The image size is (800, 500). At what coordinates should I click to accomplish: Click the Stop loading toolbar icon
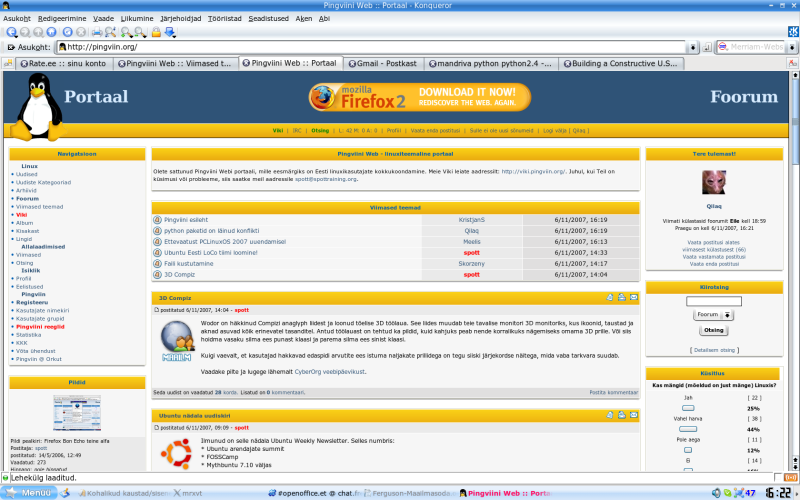(81, 32)
